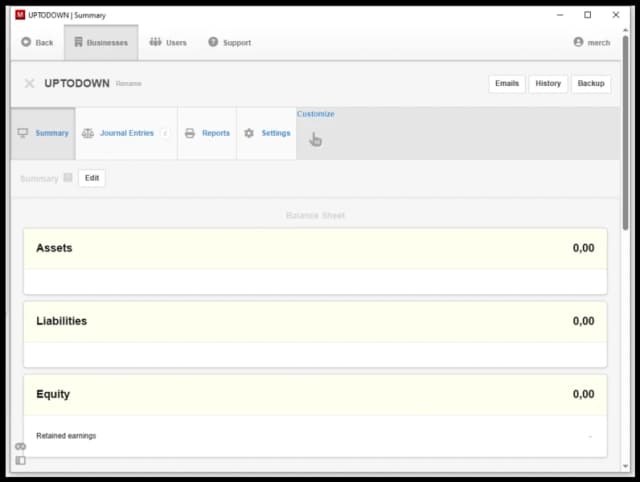The image size is (640, 482).
Task: Click the Businesses building icon
Action: 78,42
